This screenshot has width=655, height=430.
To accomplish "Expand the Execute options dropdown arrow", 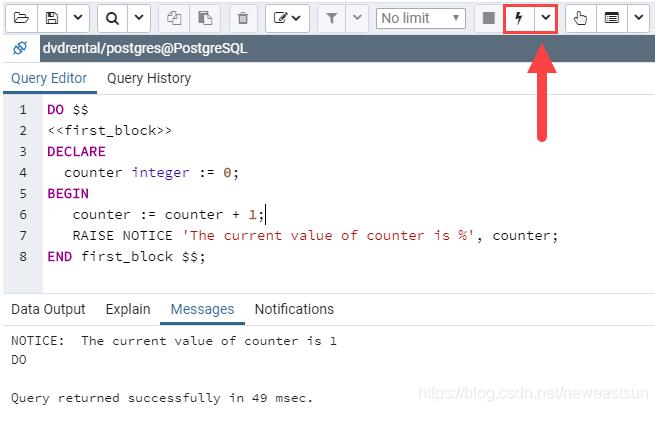I will pos(545,18).
